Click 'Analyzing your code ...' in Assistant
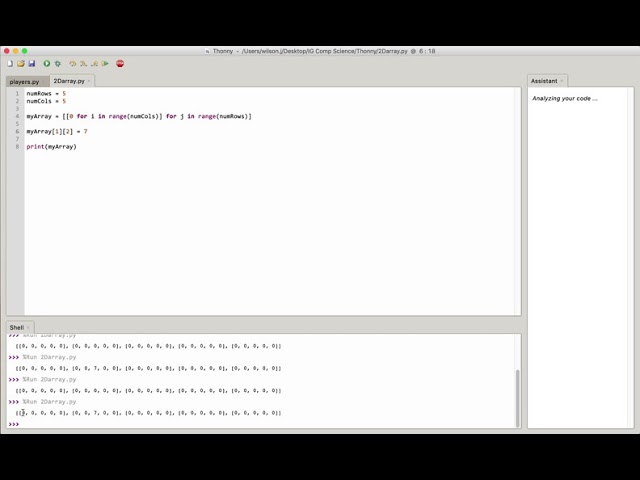The width and height of the screenshot is (640, 480). point(564,98)
